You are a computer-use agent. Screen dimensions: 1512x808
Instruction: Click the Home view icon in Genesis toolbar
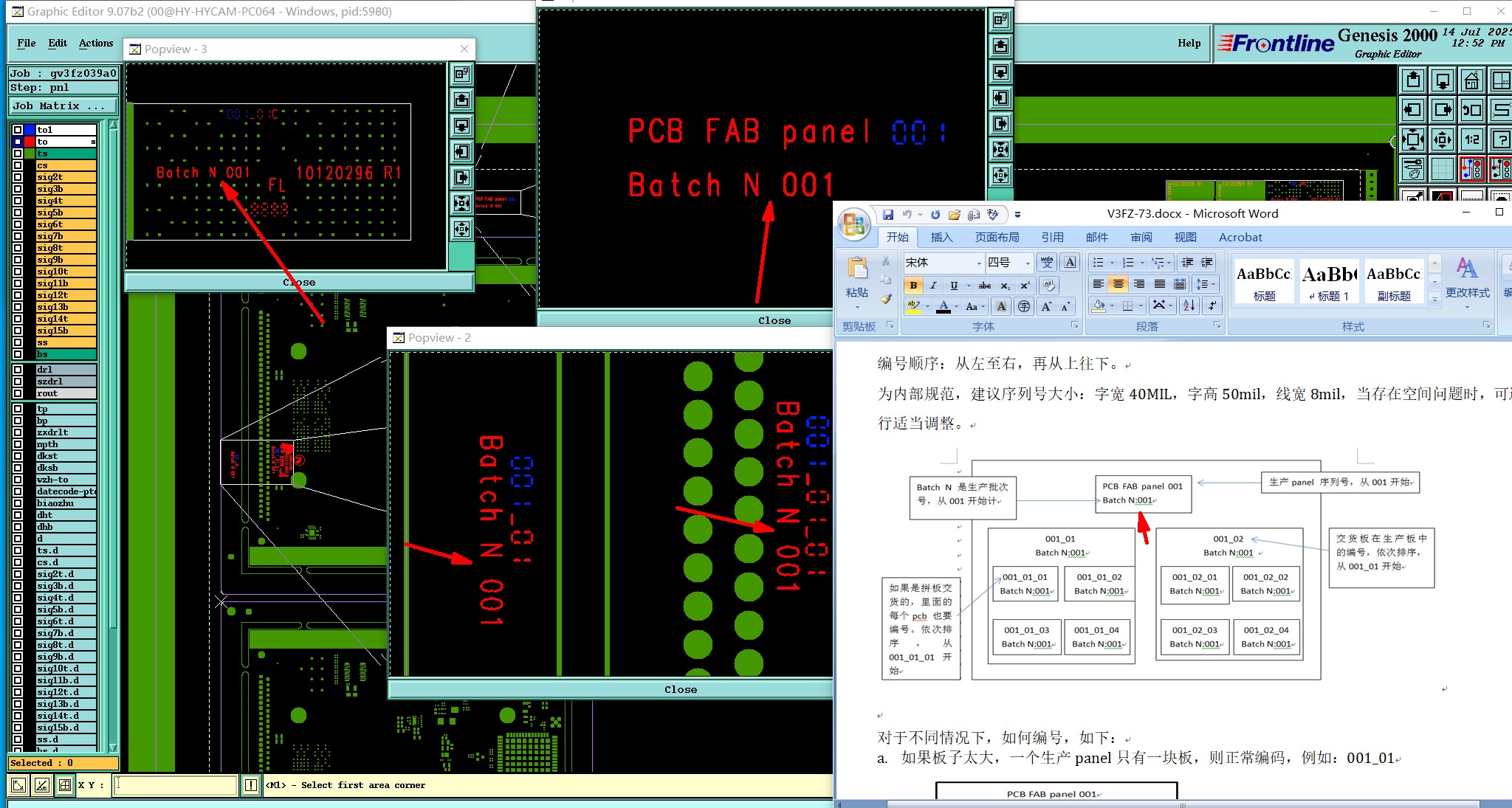coord(1471,80)
